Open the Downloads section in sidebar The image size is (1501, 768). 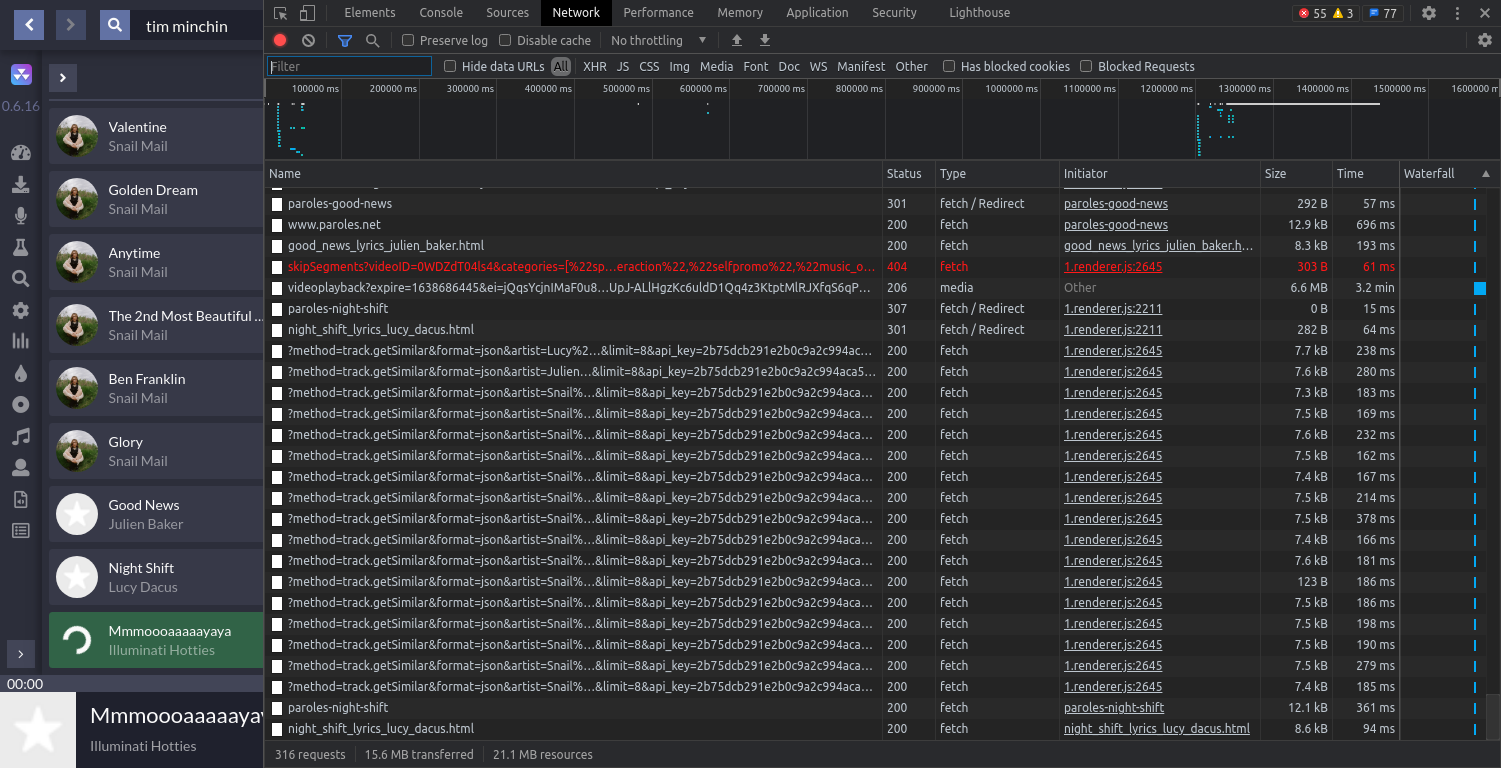(20, 184)
